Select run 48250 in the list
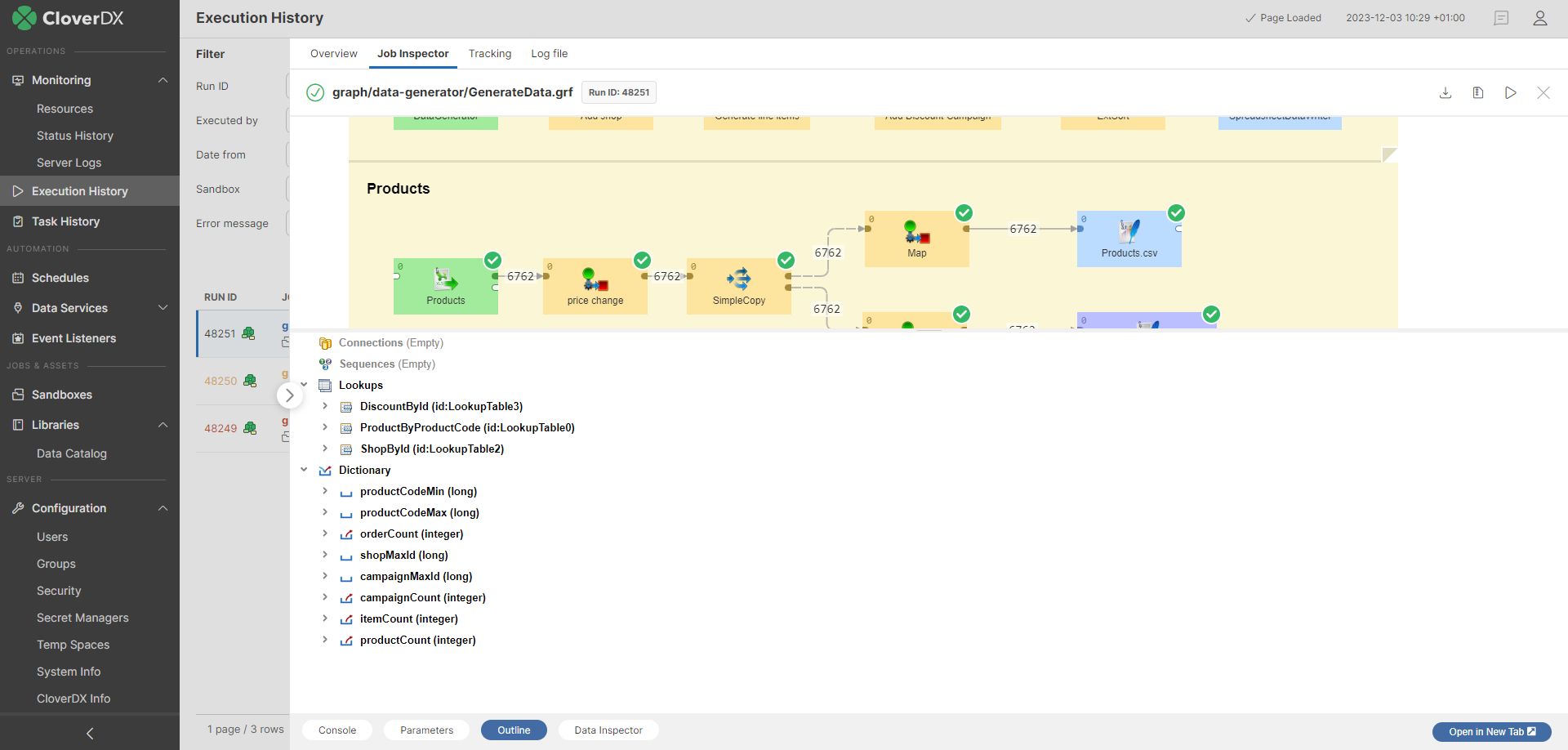This screenshot has width=1568, height=750. [220, 382]
